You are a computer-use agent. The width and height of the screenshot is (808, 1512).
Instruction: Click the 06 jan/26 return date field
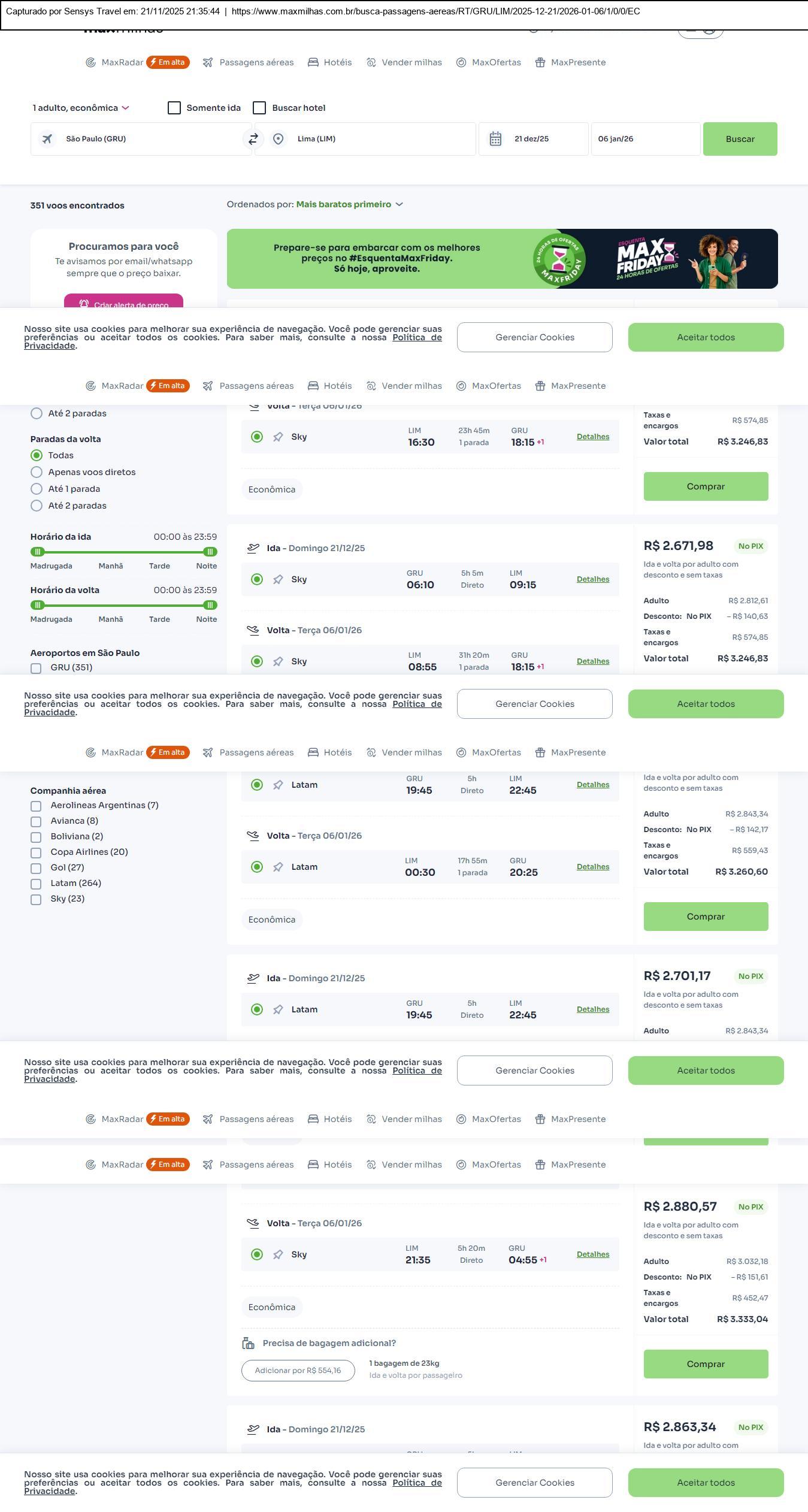click(645, 139)
